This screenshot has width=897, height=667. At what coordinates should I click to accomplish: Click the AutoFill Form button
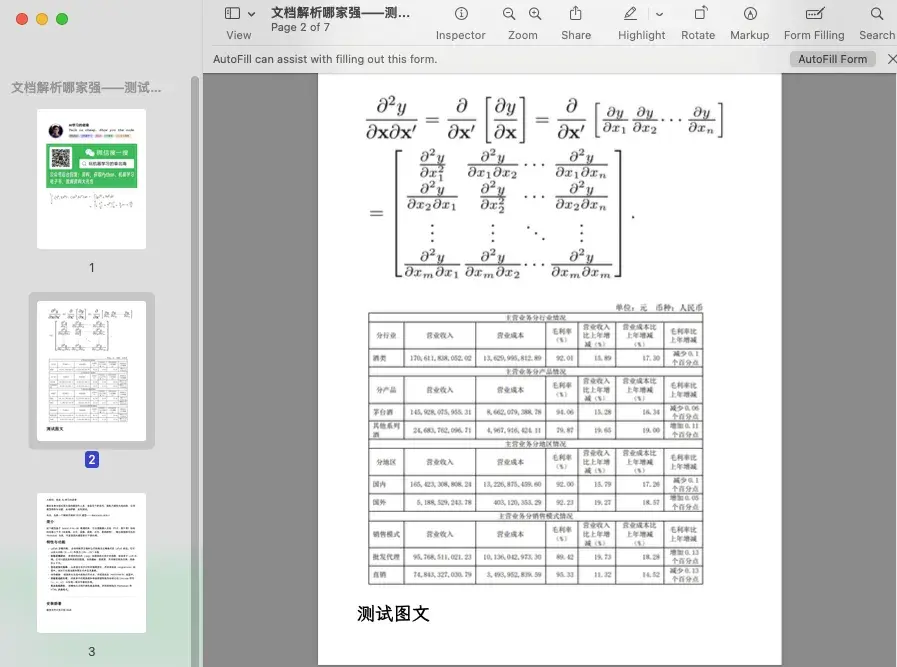(x=832, y=58)
